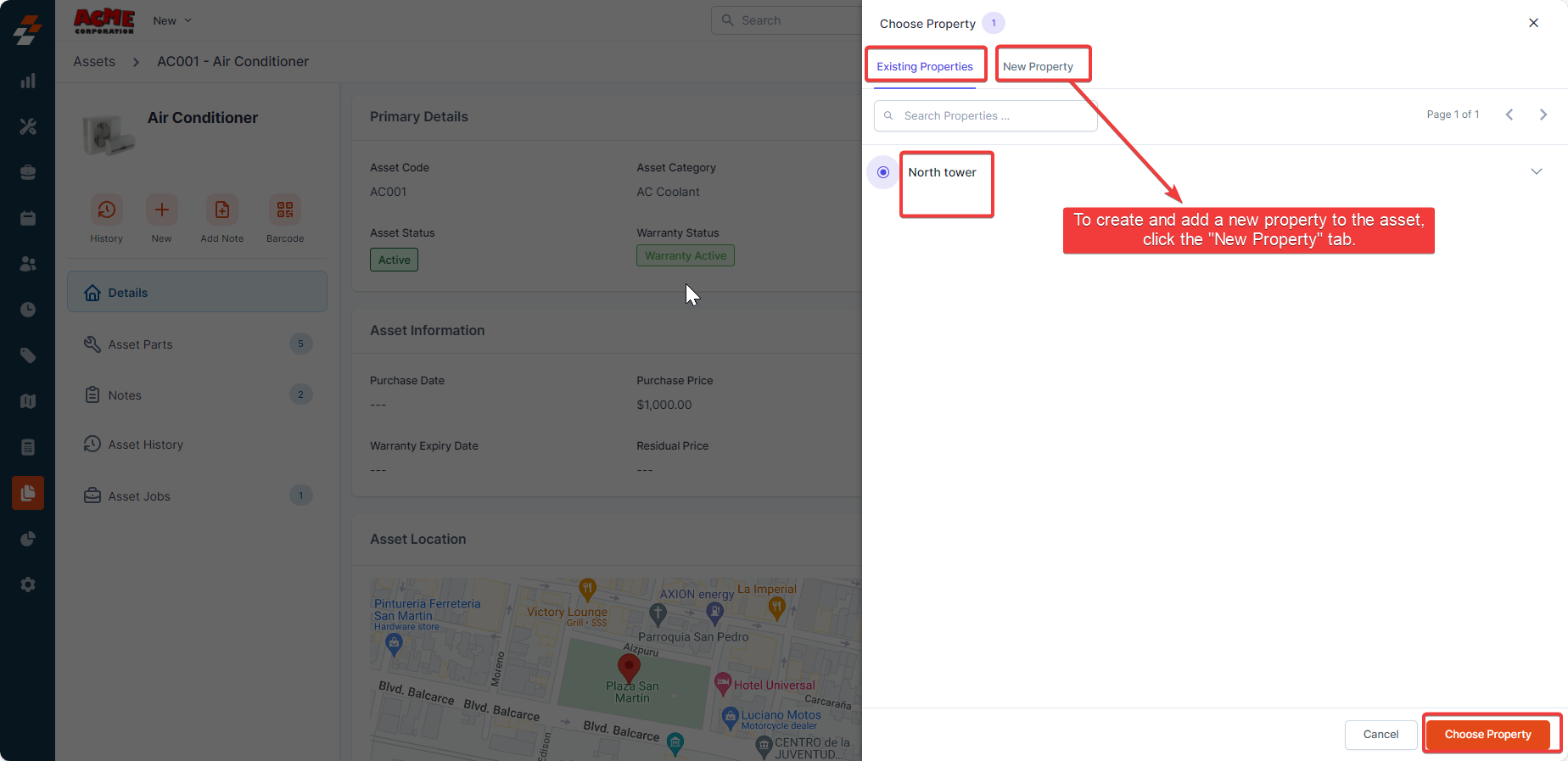Confirm with the Choose Property button
This screenshot has height=761, width=1568.
click(1487, 735)
